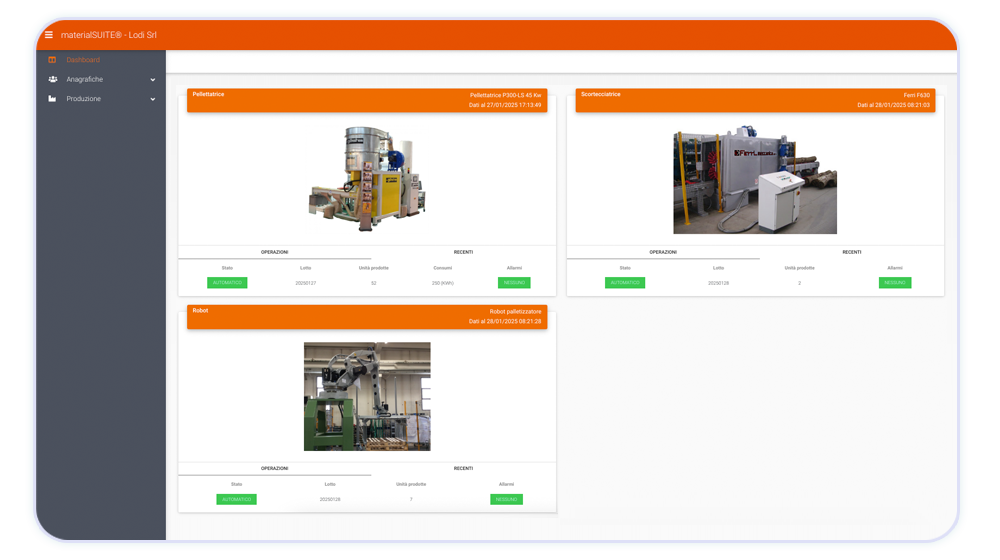
Task: Open RECENTI tab in Scortecciatrice card
Action: point(851,252)
